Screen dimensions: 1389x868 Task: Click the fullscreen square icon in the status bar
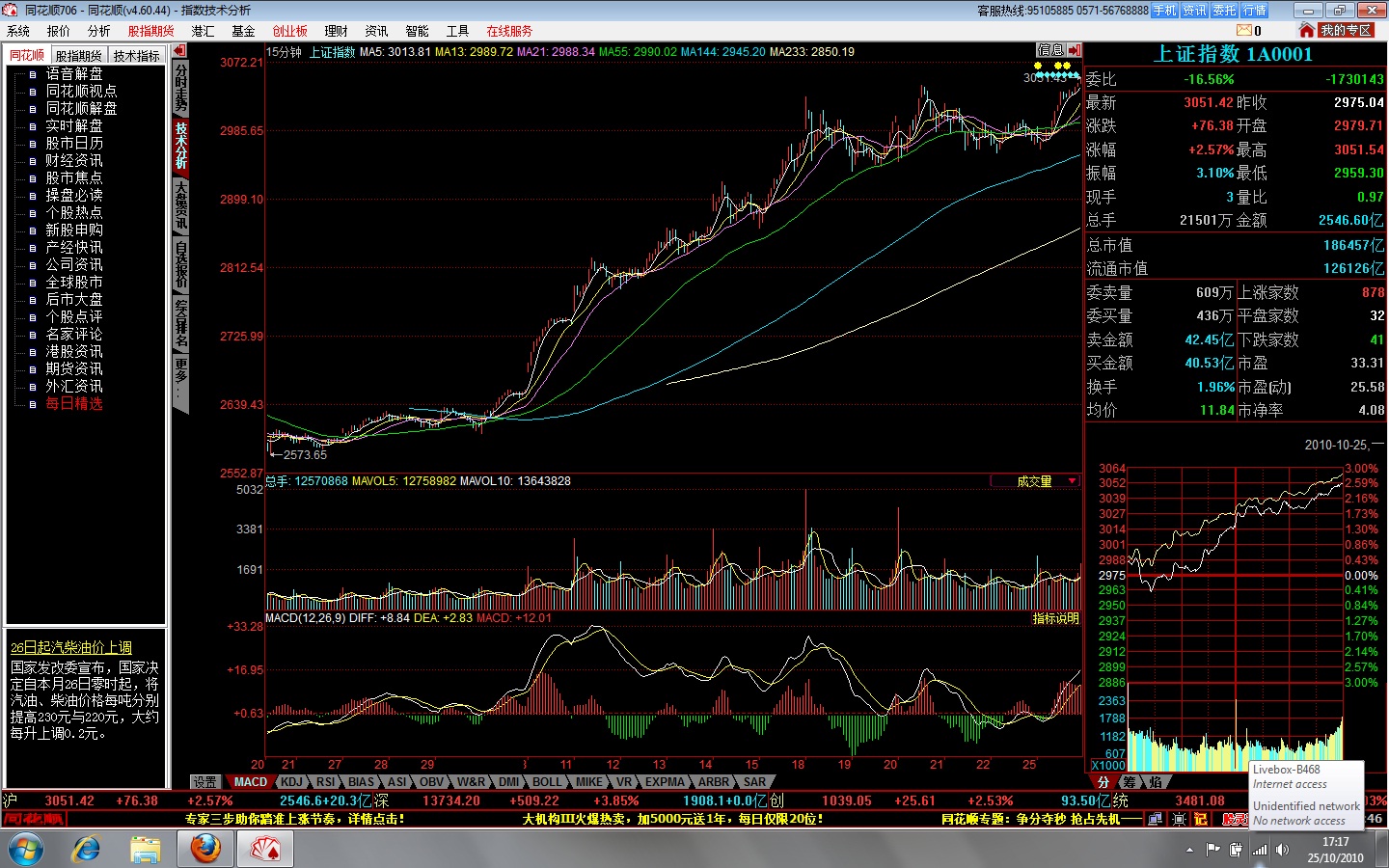pyautogui.click(x=1179, y=819)
